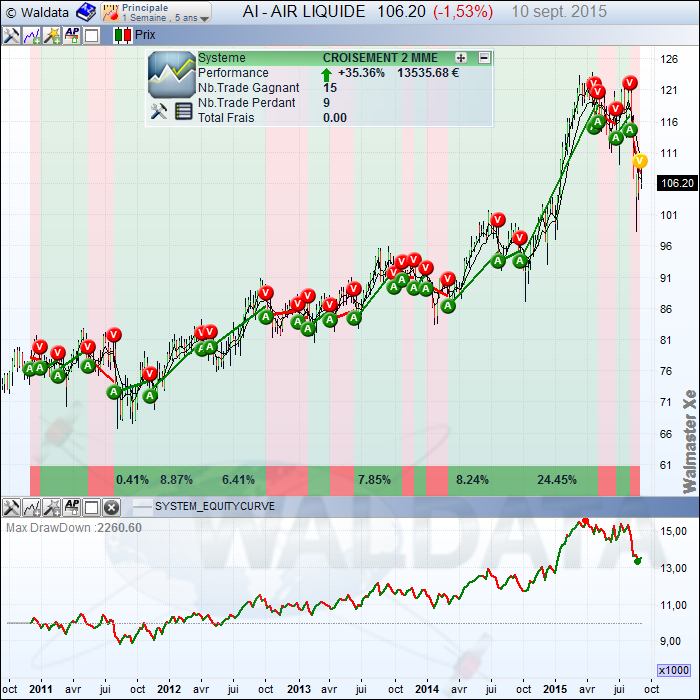
Task: Expand system info box with plus button
Action: click(x=461, y=58)
